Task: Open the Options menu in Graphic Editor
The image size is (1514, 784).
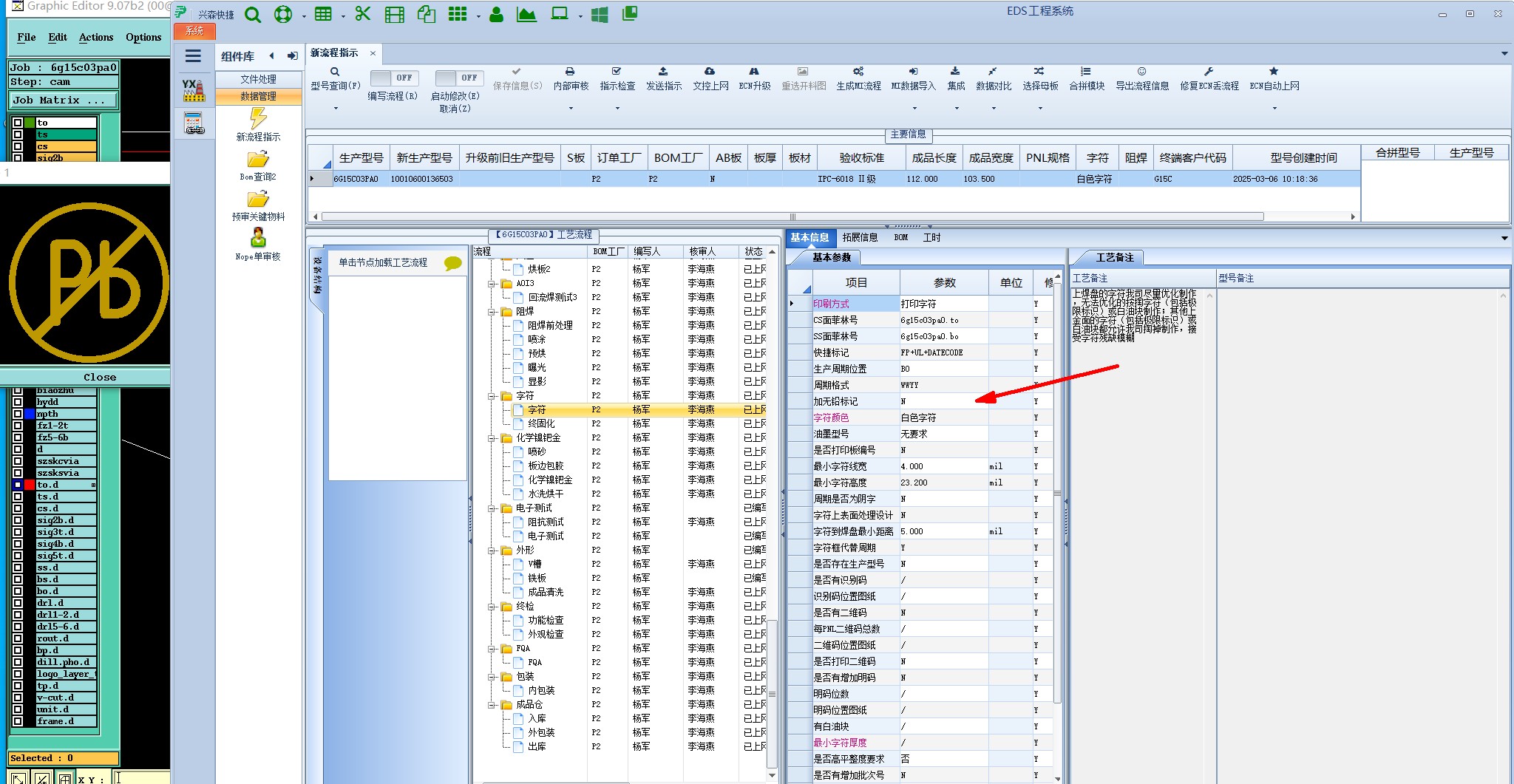Action: coord(143,37)
